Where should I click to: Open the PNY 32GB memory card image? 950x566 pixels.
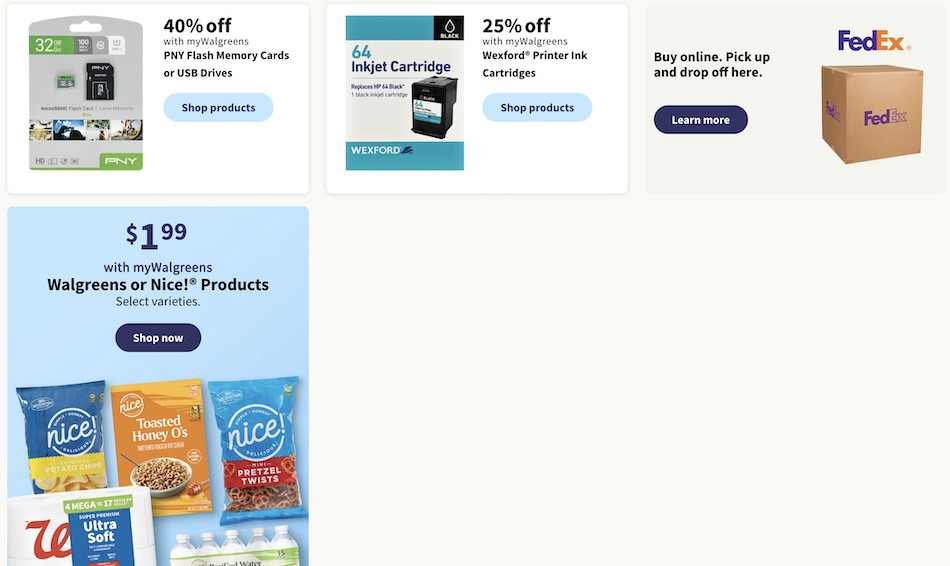85,93
